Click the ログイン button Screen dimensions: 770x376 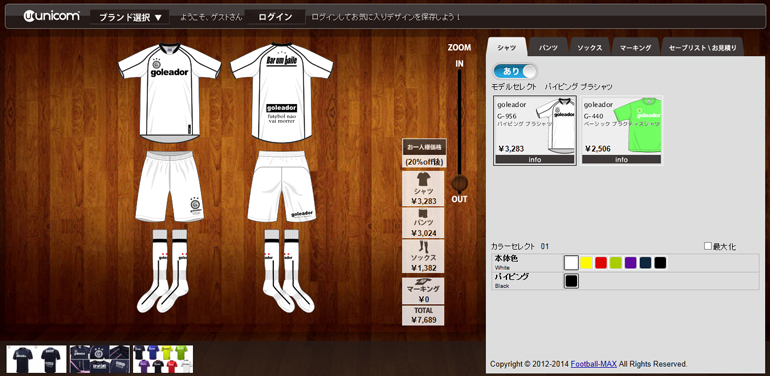tap(275, 17)
